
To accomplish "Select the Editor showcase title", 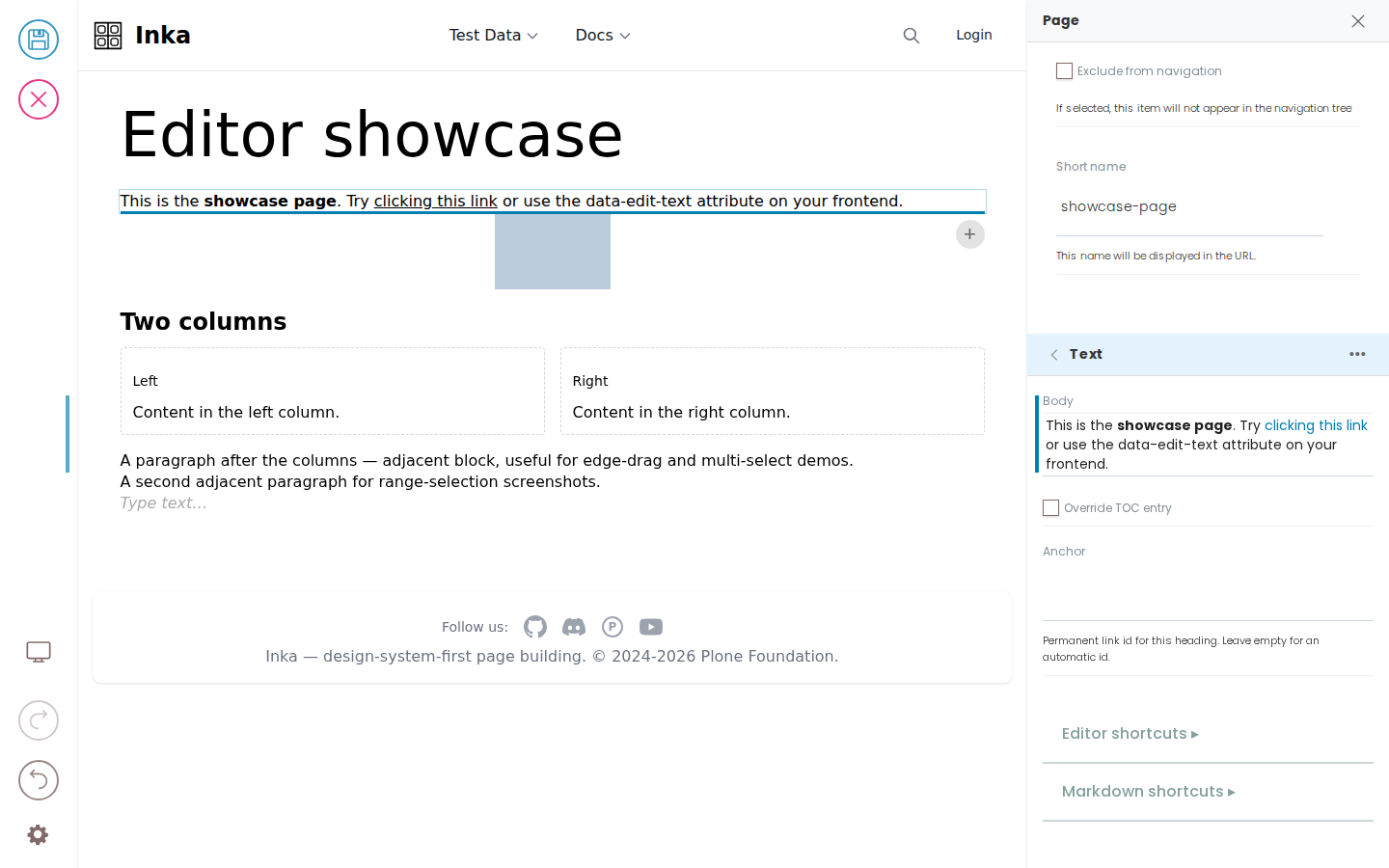I will click(x=372, y=134).
